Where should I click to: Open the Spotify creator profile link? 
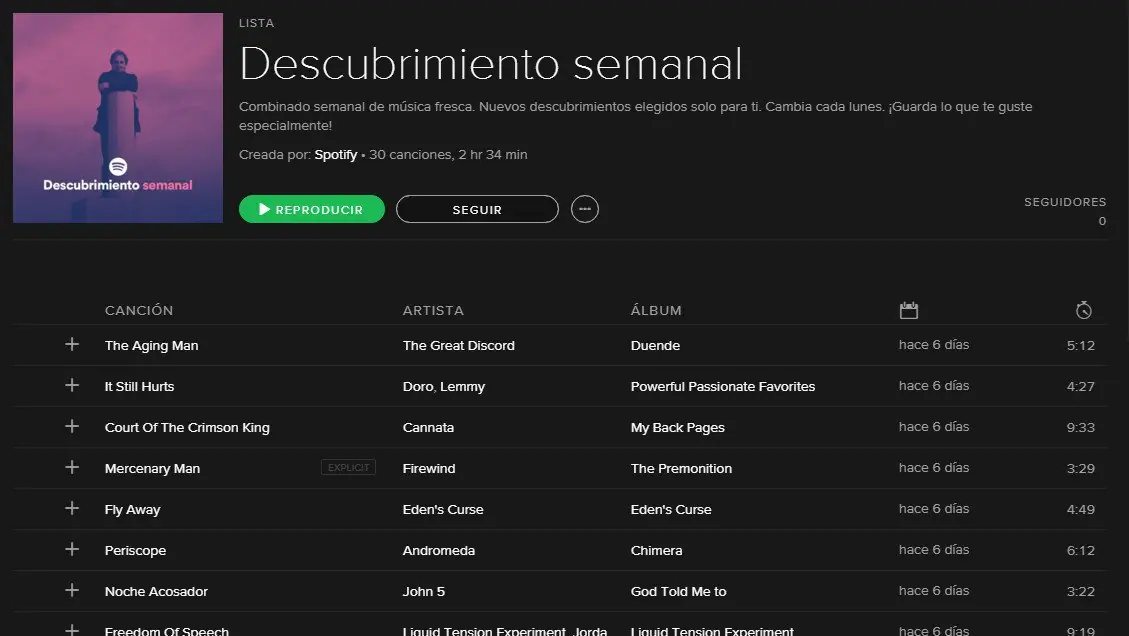(335, 154)
